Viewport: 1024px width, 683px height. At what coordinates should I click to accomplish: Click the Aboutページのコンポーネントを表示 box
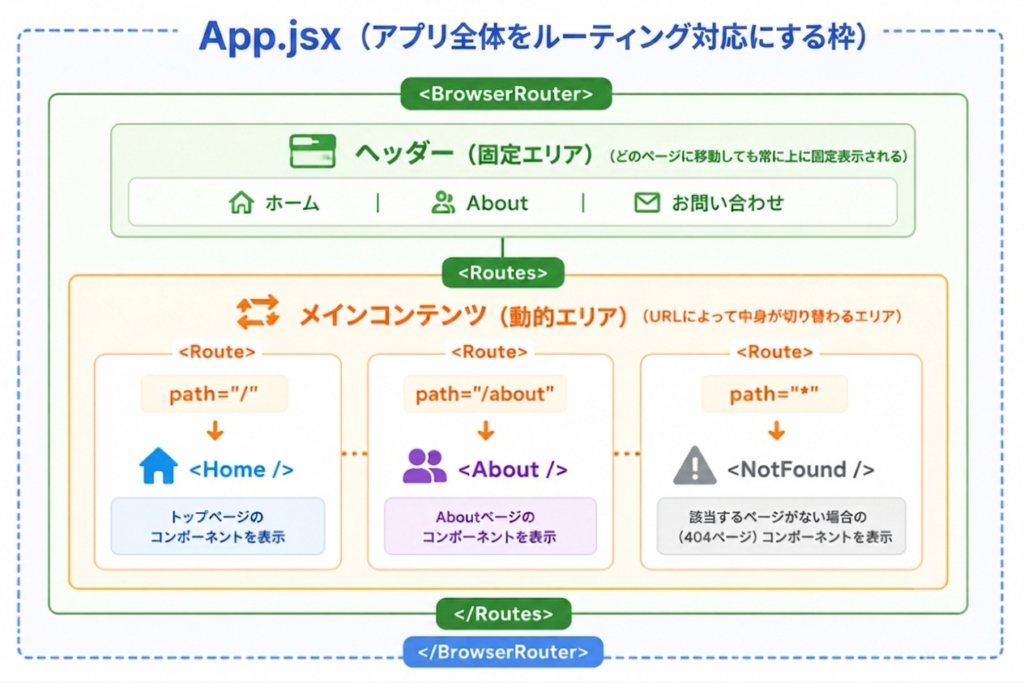pyautogui.click(x=490, y=526)
